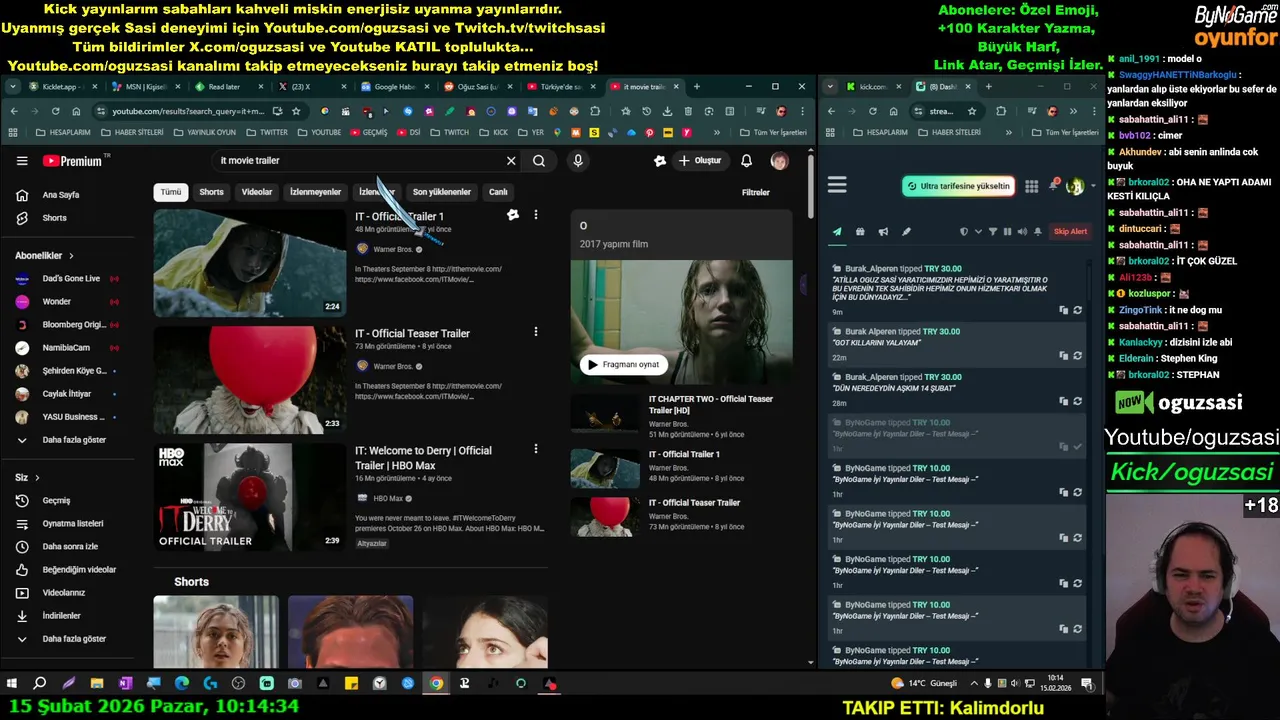Open the alert filter funnel icon
The height and width of the screenshot is (720, 1280).
pos(992,232)
